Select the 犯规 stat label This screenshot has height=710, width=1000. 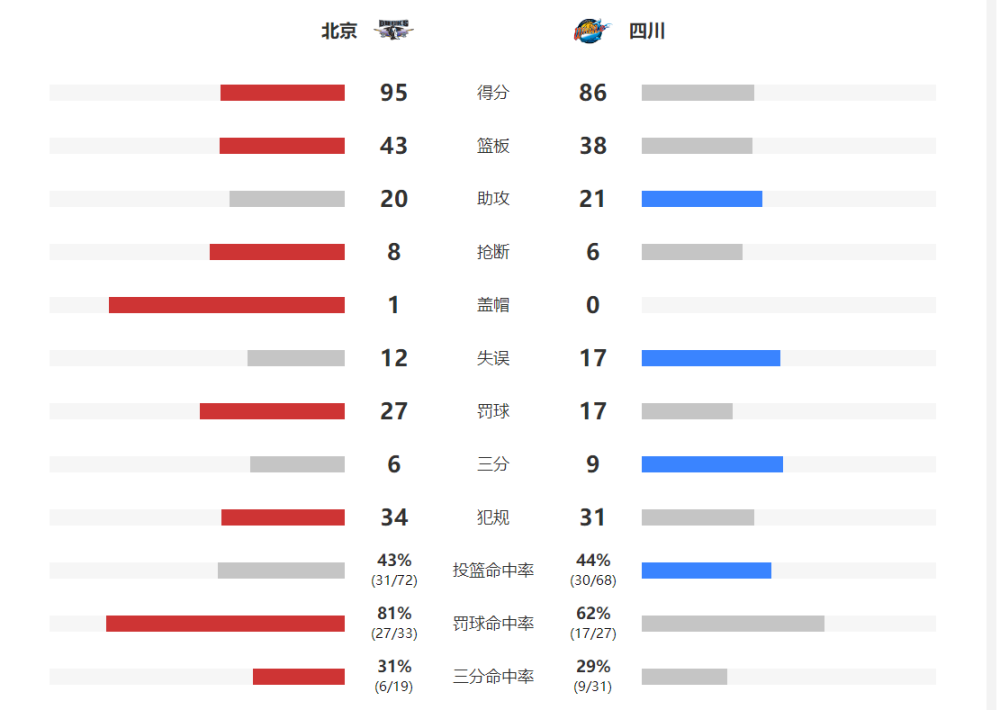click(493, 517)
